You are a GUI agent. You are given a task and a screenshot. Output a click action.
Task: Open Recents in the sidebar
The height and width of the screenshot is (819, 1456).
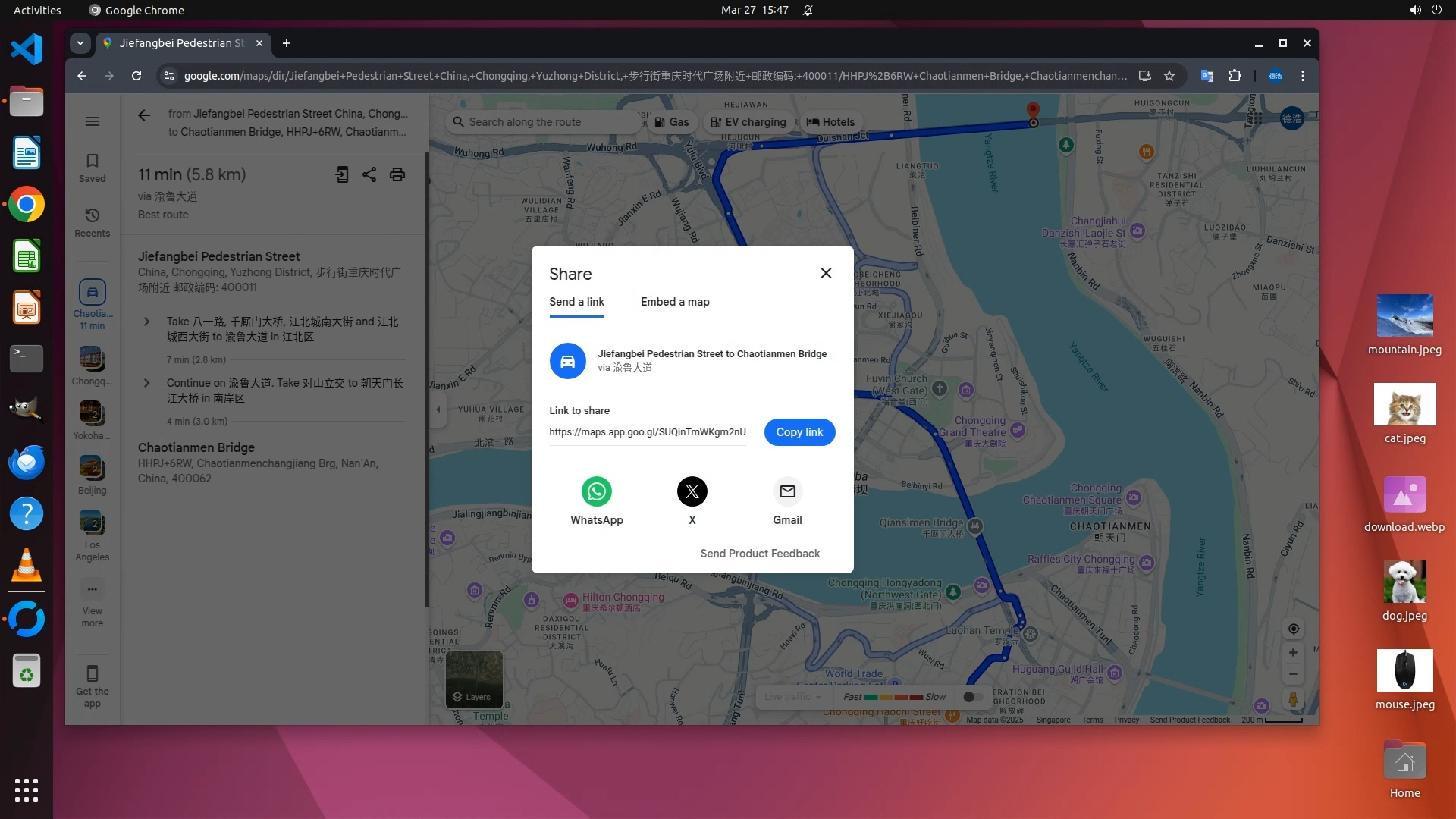coord(92,222)
